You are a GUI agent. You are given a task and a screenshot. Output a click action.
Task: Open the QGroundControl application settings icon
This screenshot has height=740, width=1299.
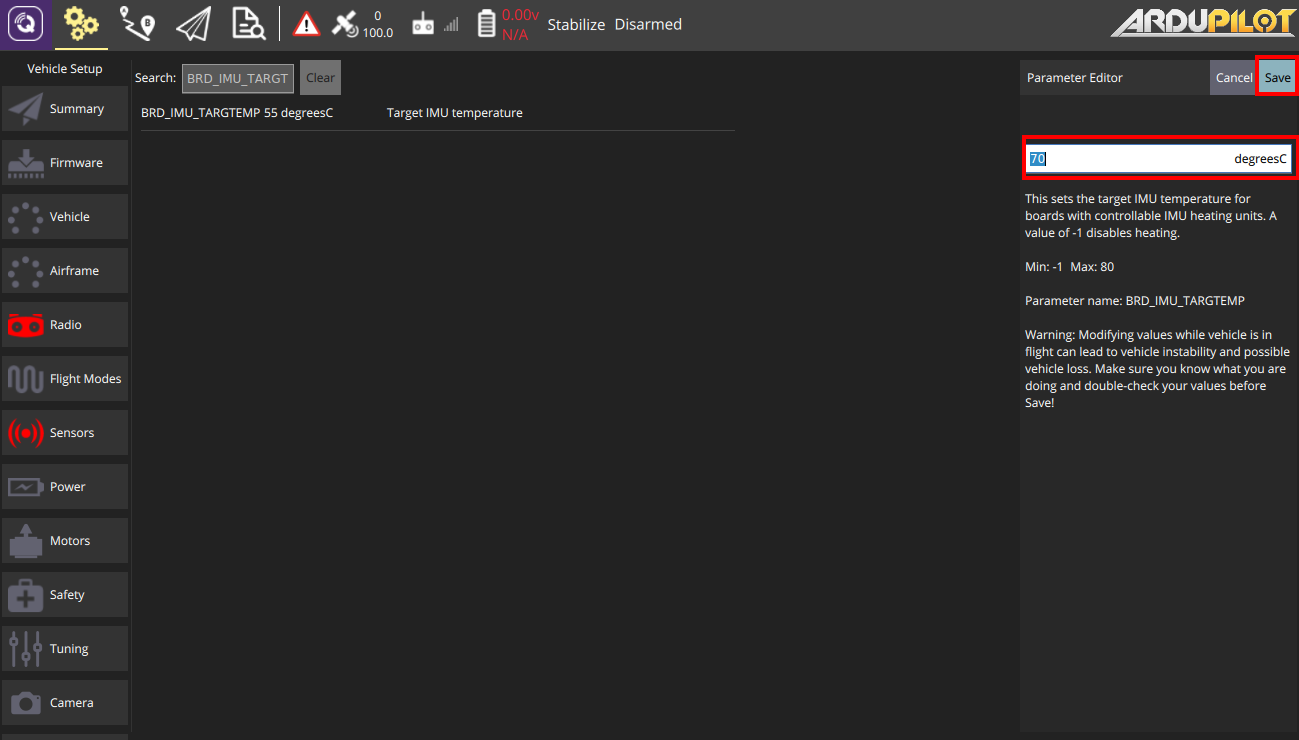coord(25,24)
